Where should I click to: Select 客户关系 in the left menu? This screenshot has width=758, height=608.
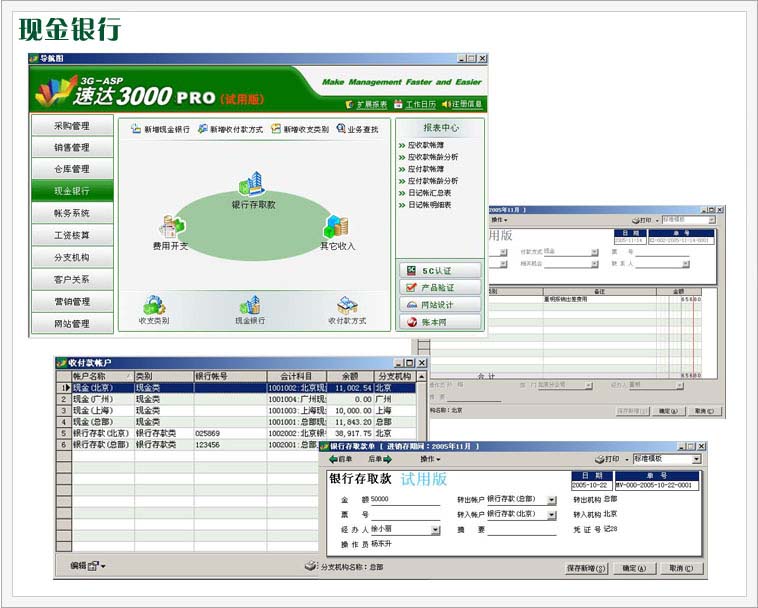[x=72, y=279]
